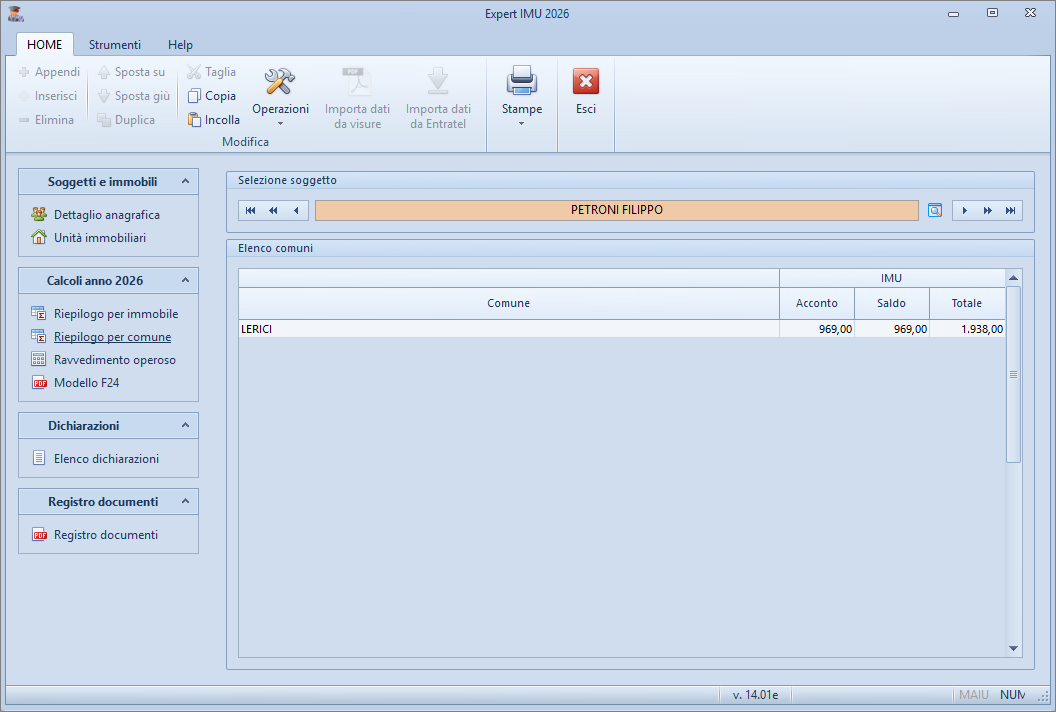Jump to the last subject record

[1011, 210]
